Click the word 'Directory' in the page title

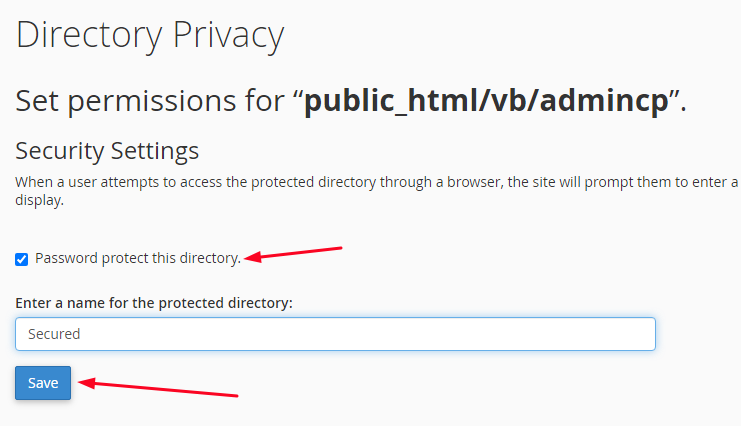(x=89, y=35)
